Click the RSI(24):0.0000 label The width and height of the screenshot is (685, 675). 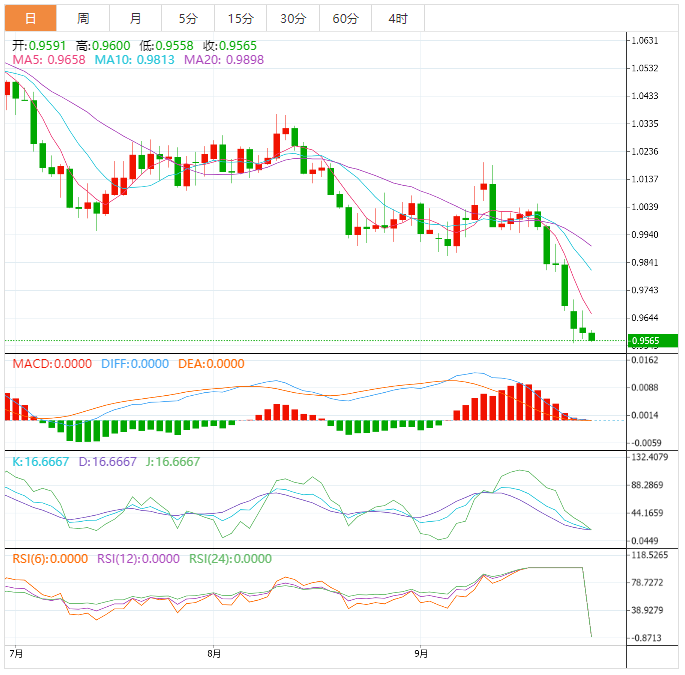230,558
